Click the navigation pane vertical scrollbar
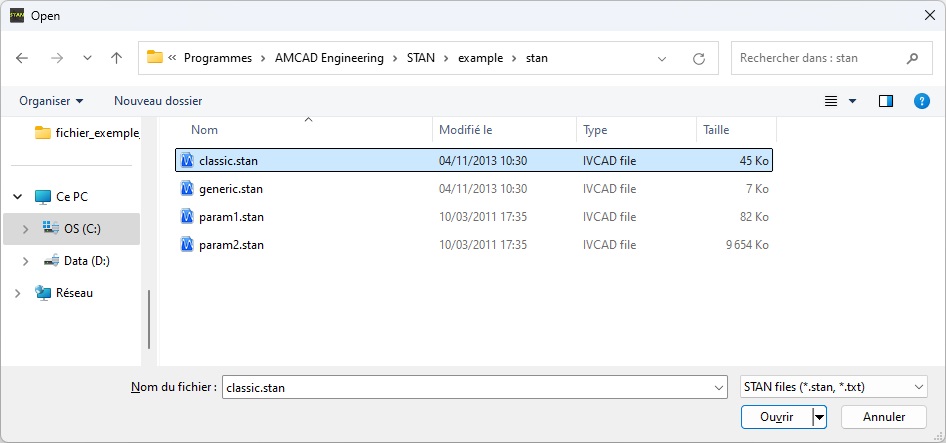 pos(148,320)
